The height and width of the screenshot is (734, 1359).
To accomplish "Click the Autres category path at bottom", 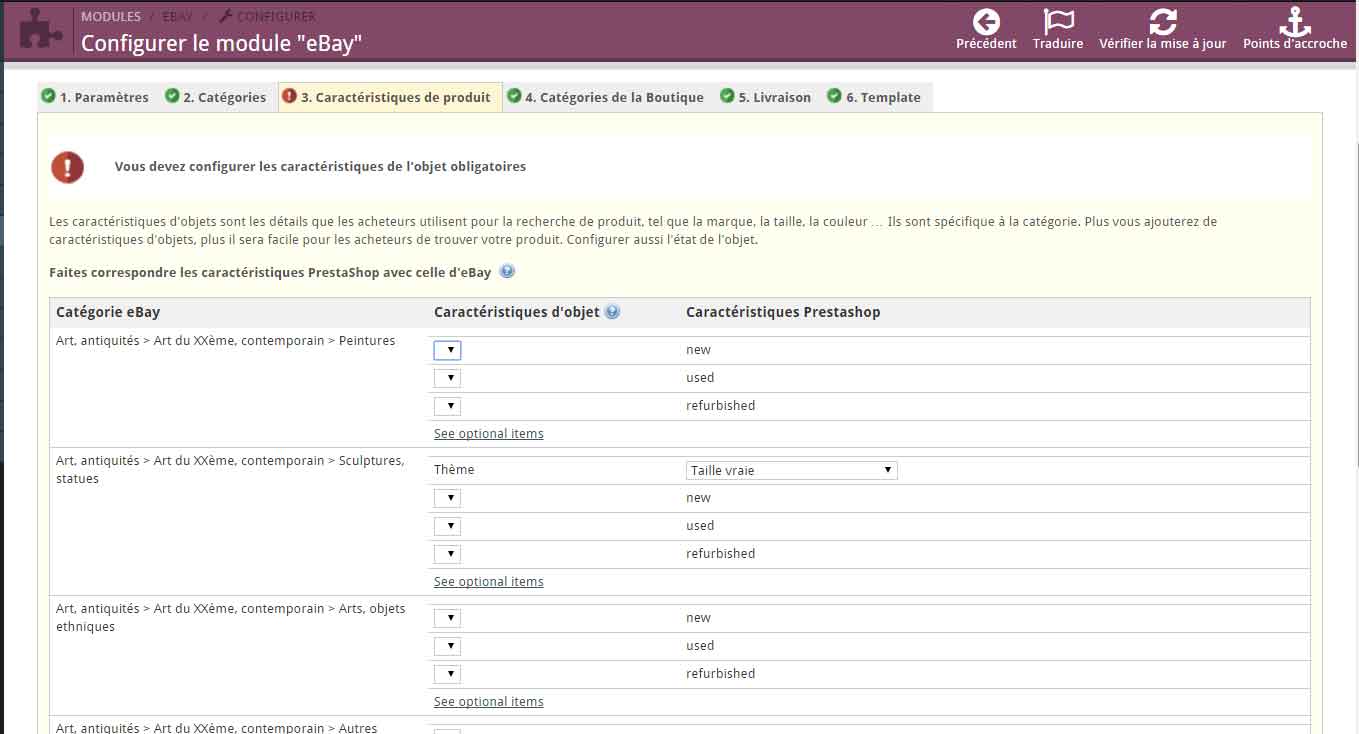I will tap(217, 727).
